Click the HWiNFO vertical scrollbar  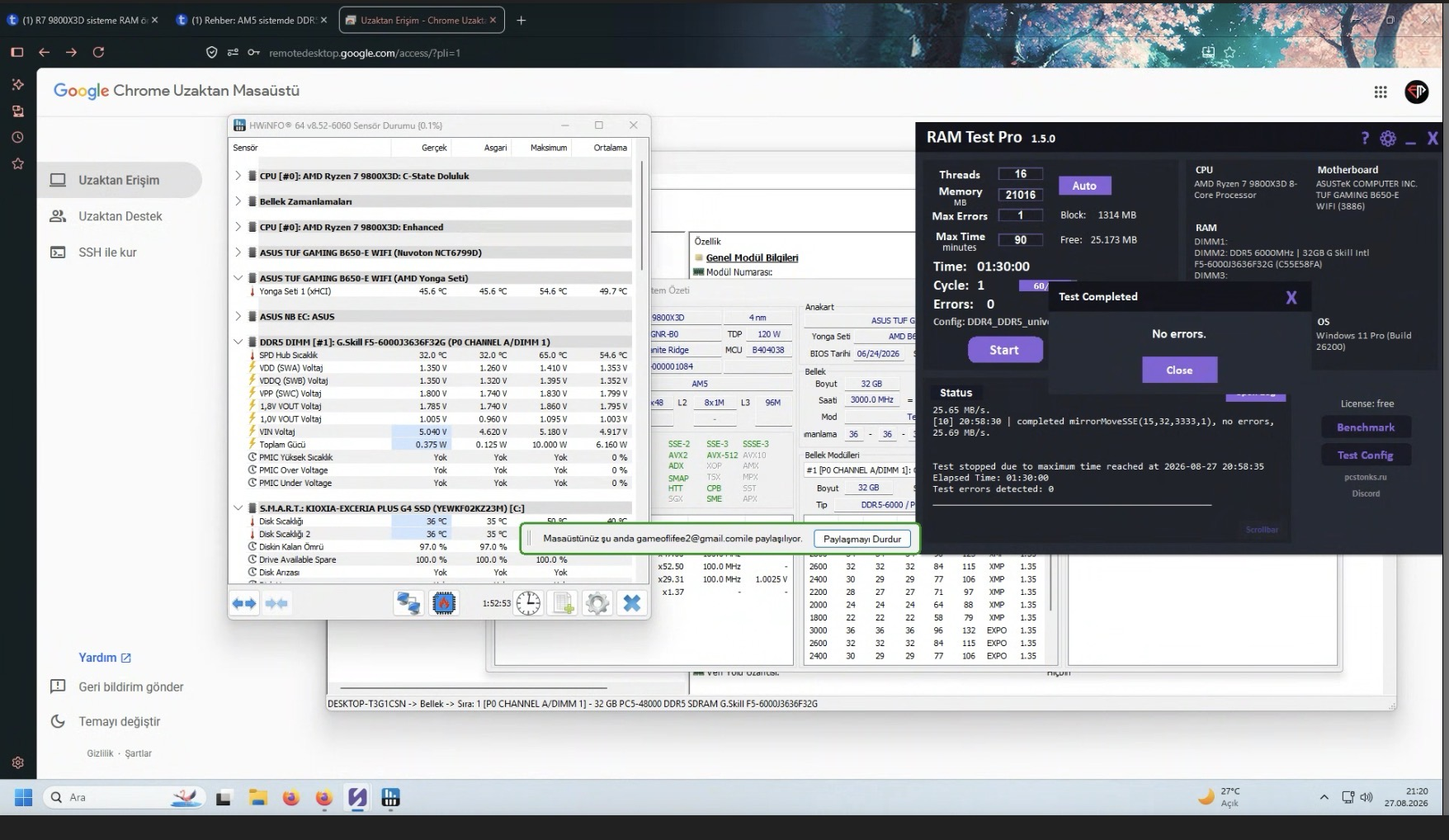642,215
